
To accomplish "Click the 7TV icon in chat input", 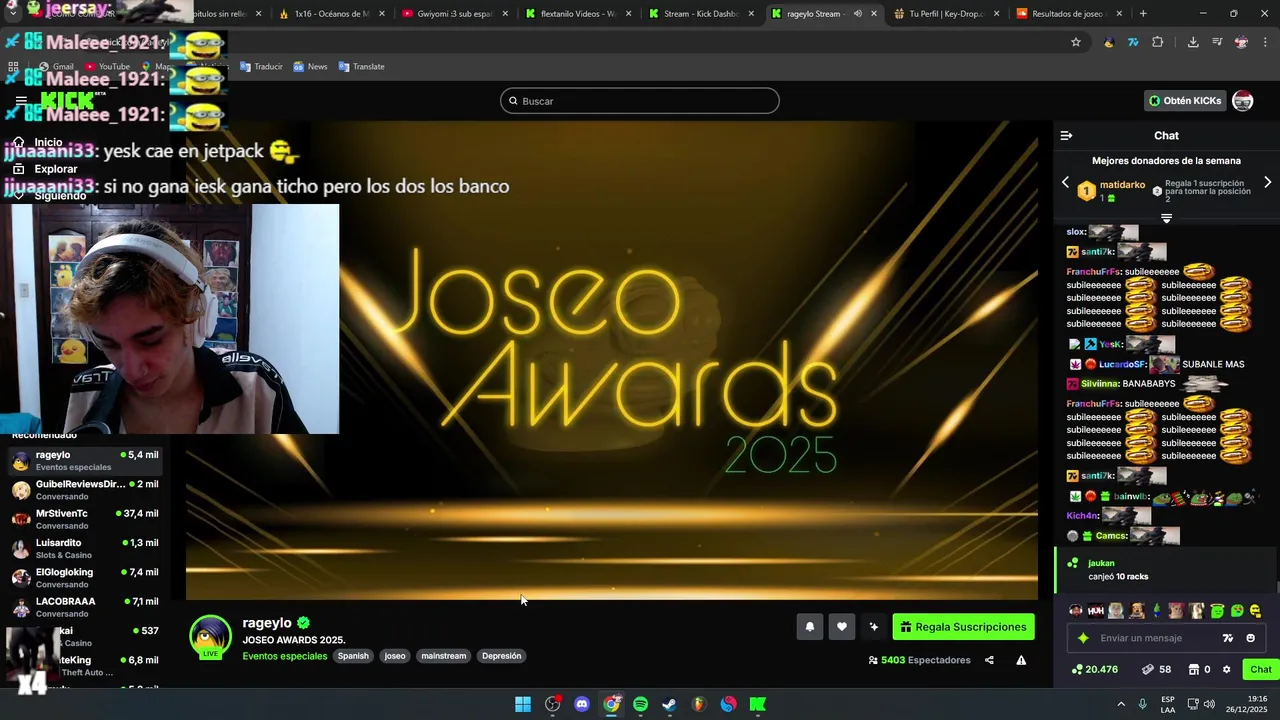I will tap(1228, 638).
